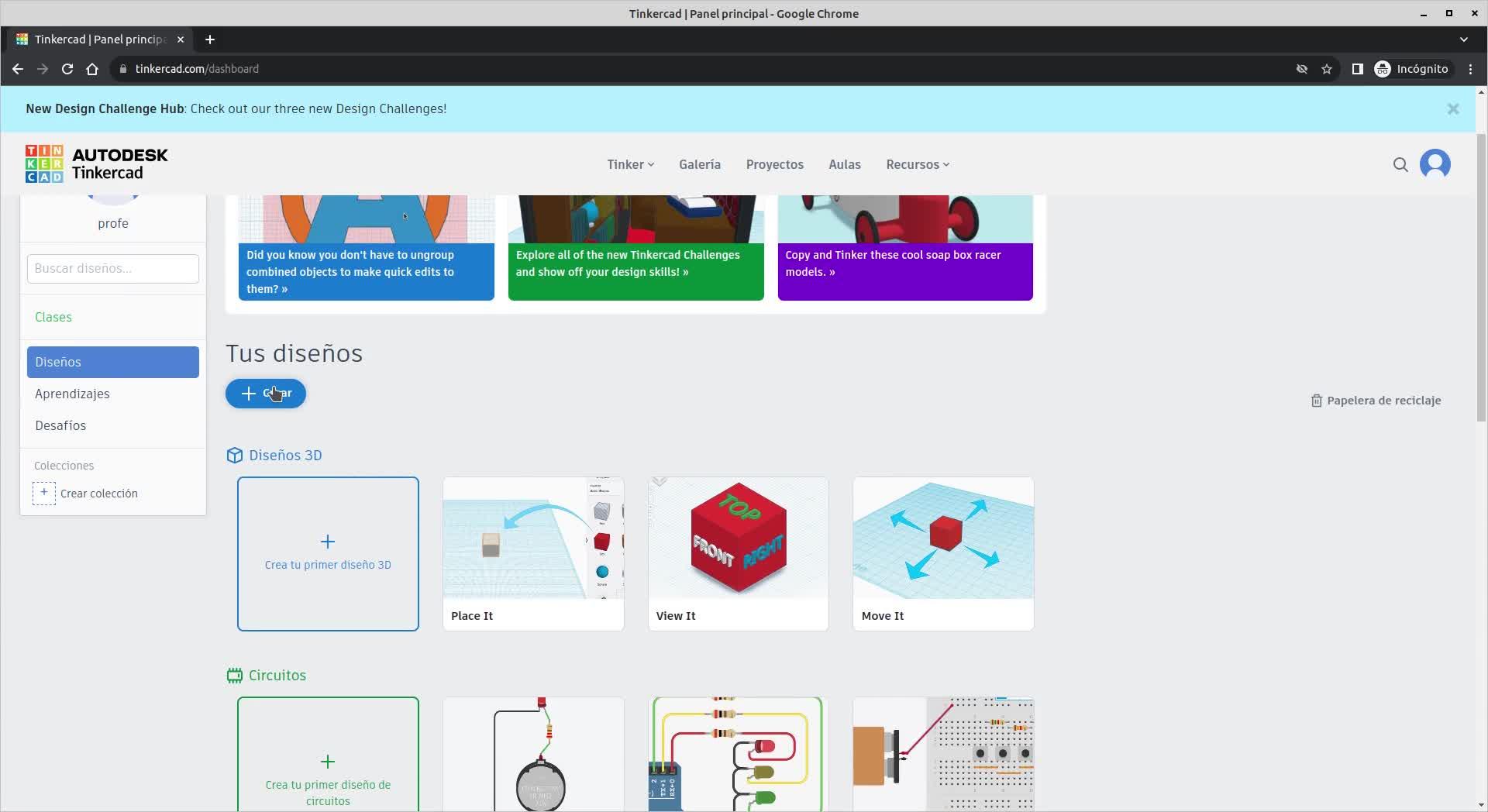Image resolution: width=1488 pixels, height=812 pixels.
Task: Open the Clases link in sidebar
Action: [x=53, y=317]
